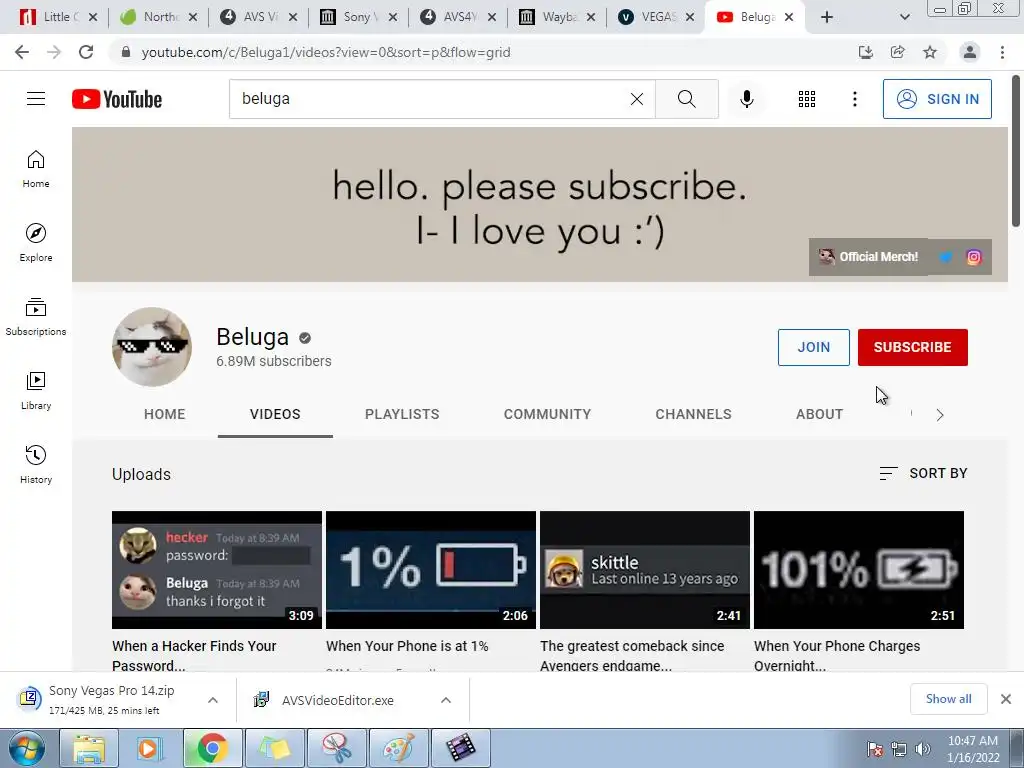Close the downloads bar
Screen dimensions: 1024x768
(1006, 699)
